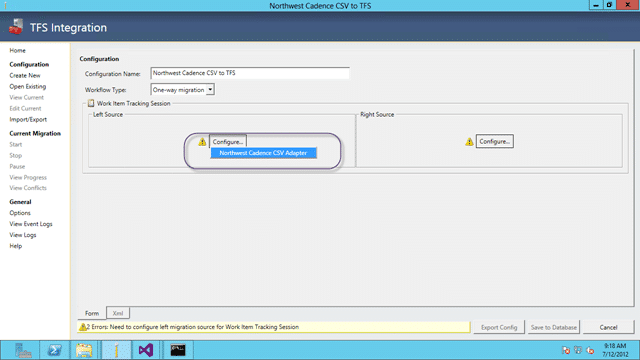Click the Left Source Configure button
Viewport: 640px width, 360px height.
point(228,142)
